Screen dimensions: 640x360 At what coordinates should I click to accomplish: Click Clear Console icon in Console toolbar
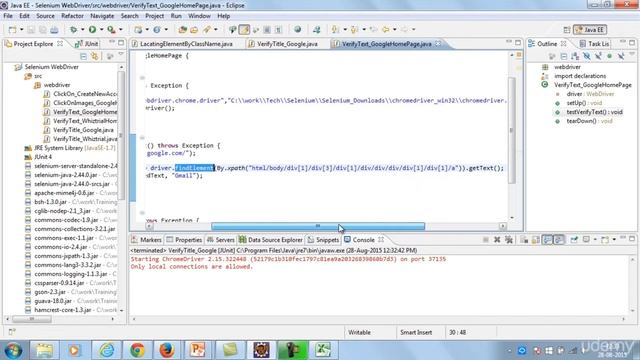(524, 240)
